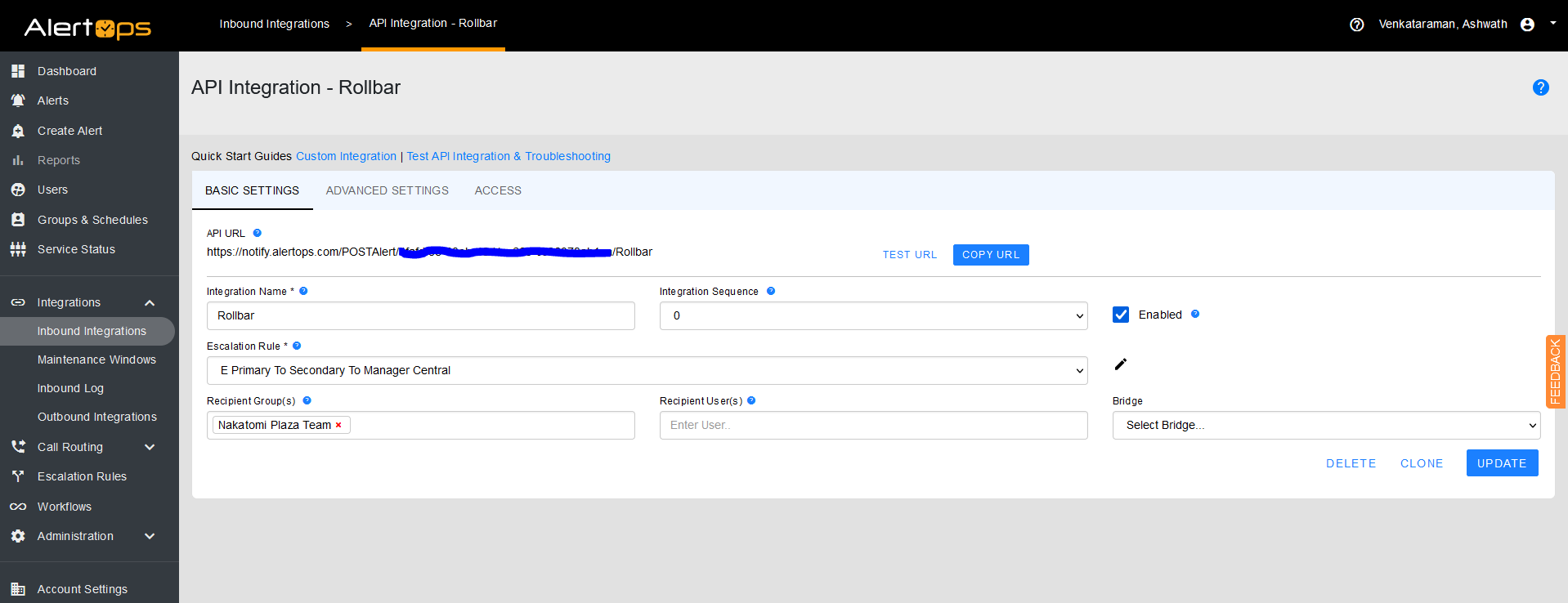
Task: Expand the Administration section
Action: pos(150,536)
